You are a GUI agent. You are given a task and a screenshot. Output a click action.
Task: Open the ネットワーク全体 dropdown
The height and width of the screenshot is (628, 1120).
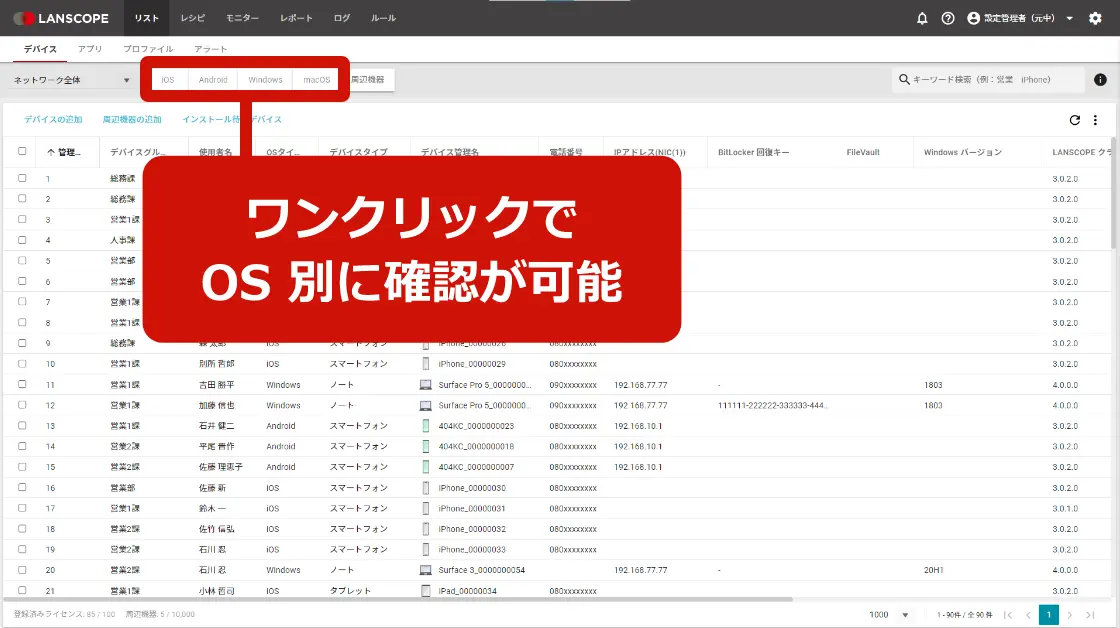(x=71, y=80)
